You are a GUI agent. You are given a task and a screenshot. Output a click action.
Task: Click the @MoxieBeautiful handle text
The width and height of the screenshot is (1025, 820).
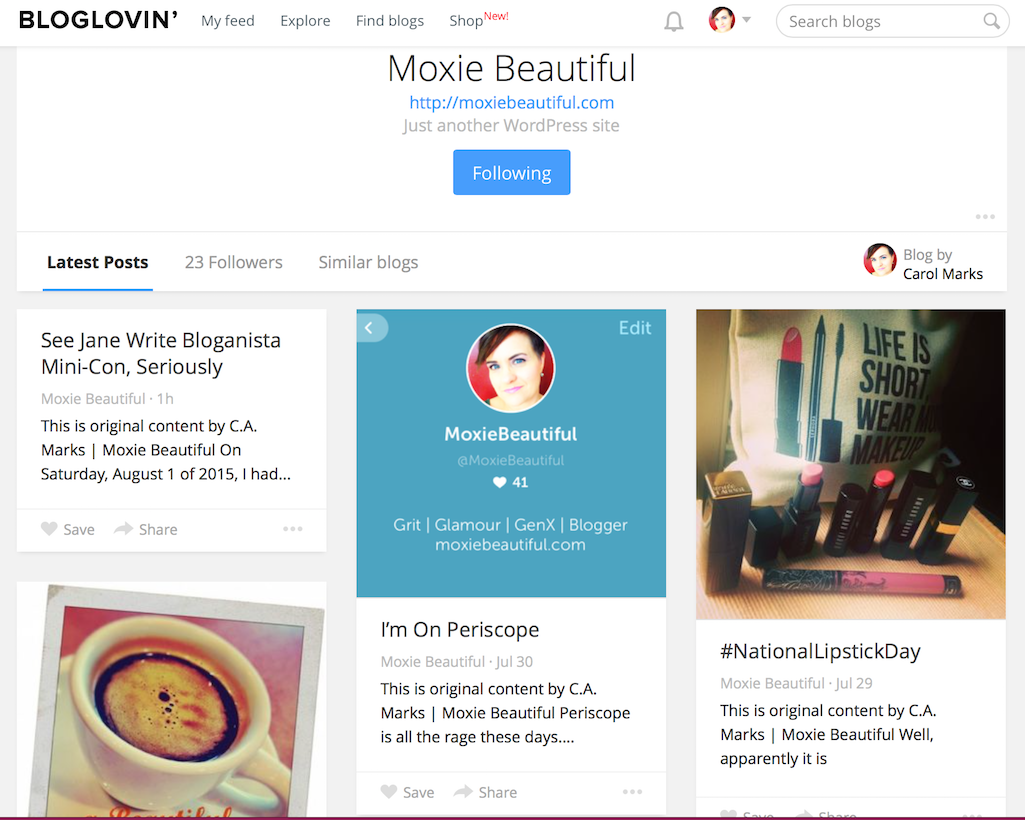(x=511, y=460)
